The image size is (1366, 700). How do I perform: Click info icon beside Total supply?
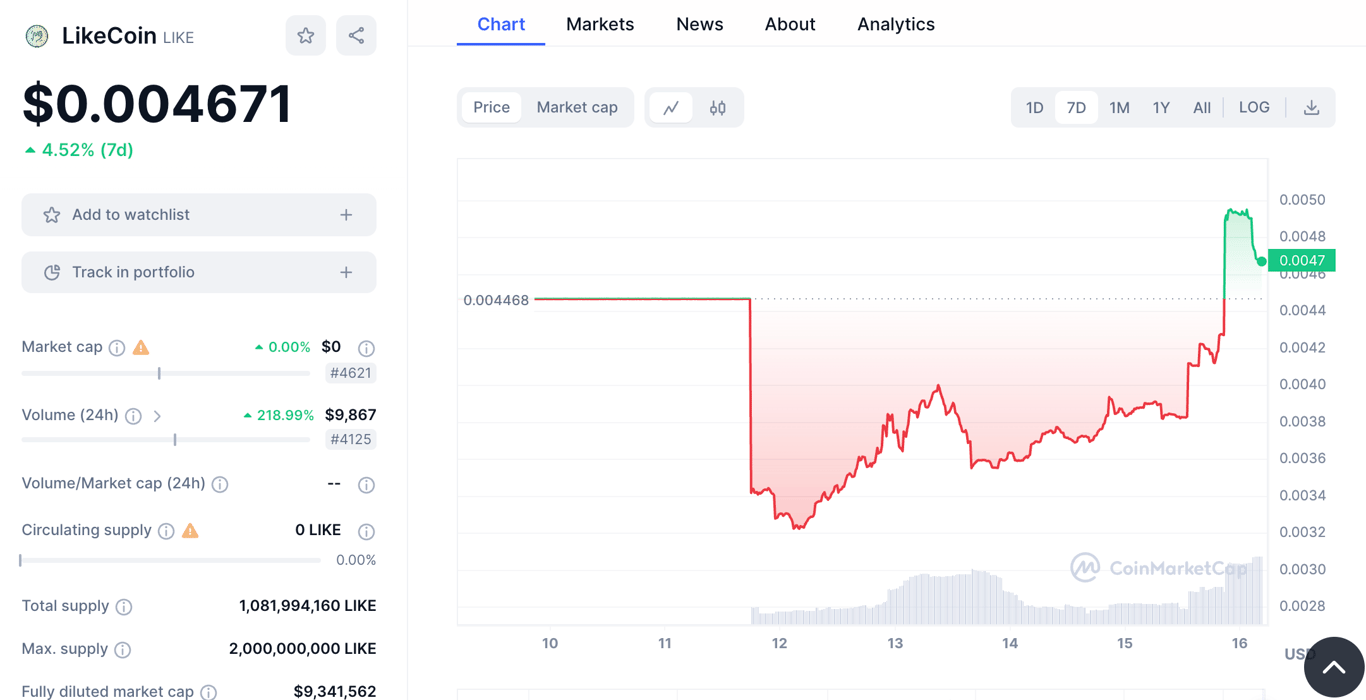point(124,607)
